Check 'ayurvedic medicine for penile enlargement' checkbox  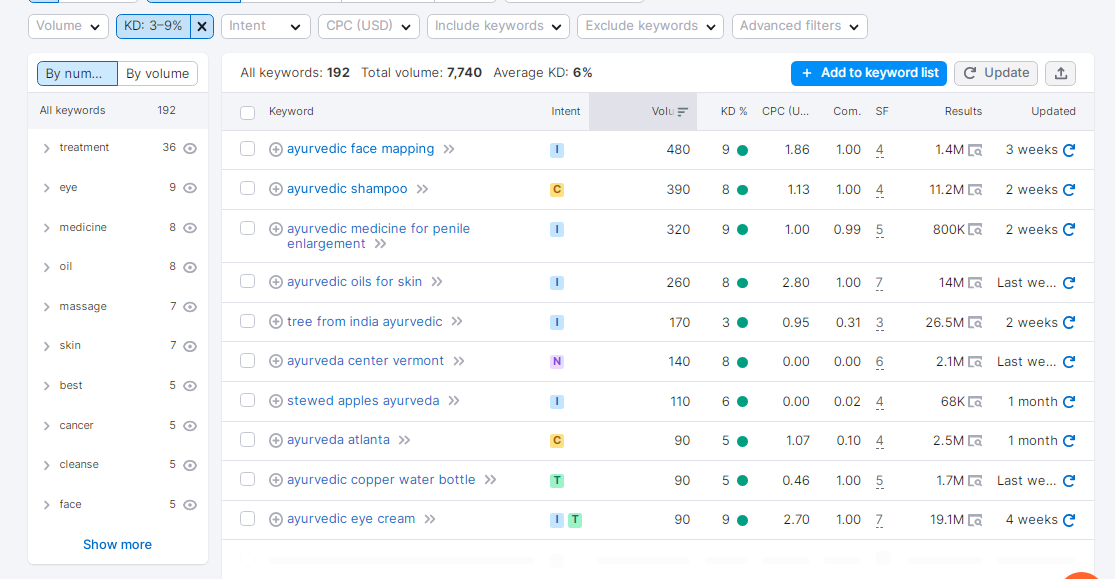pyautogui.click(x=247, y=228)
